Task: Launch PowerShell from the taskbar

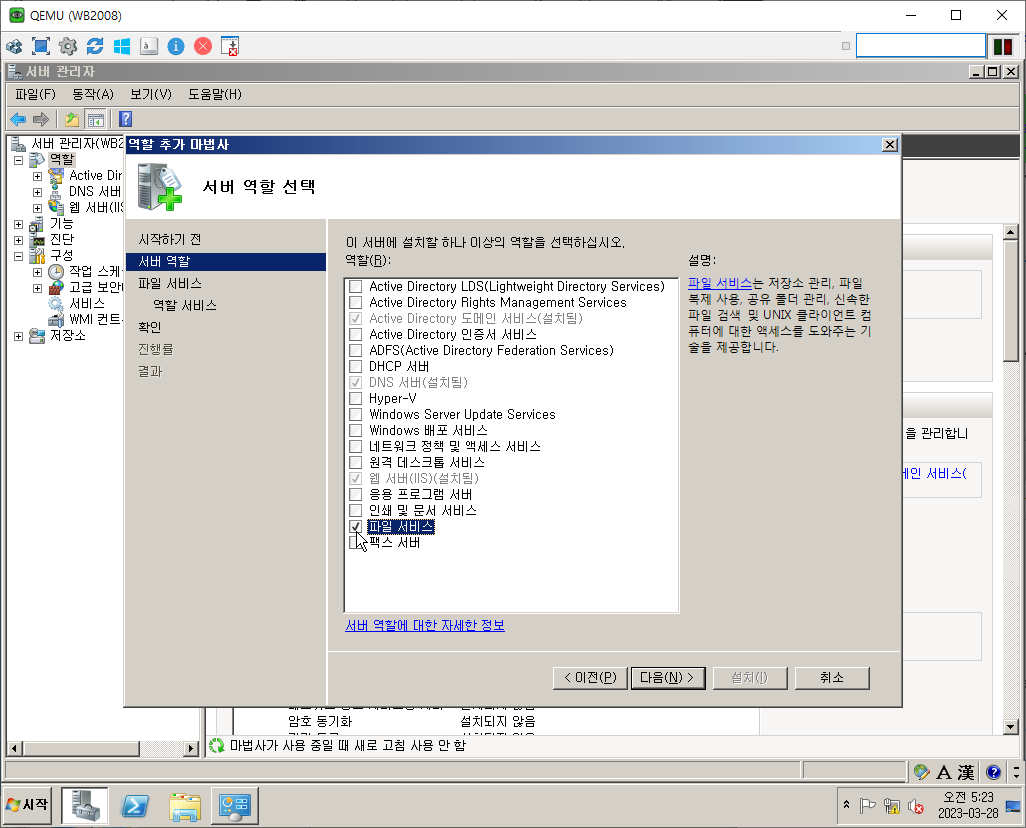Action: (x=135, y=806)
